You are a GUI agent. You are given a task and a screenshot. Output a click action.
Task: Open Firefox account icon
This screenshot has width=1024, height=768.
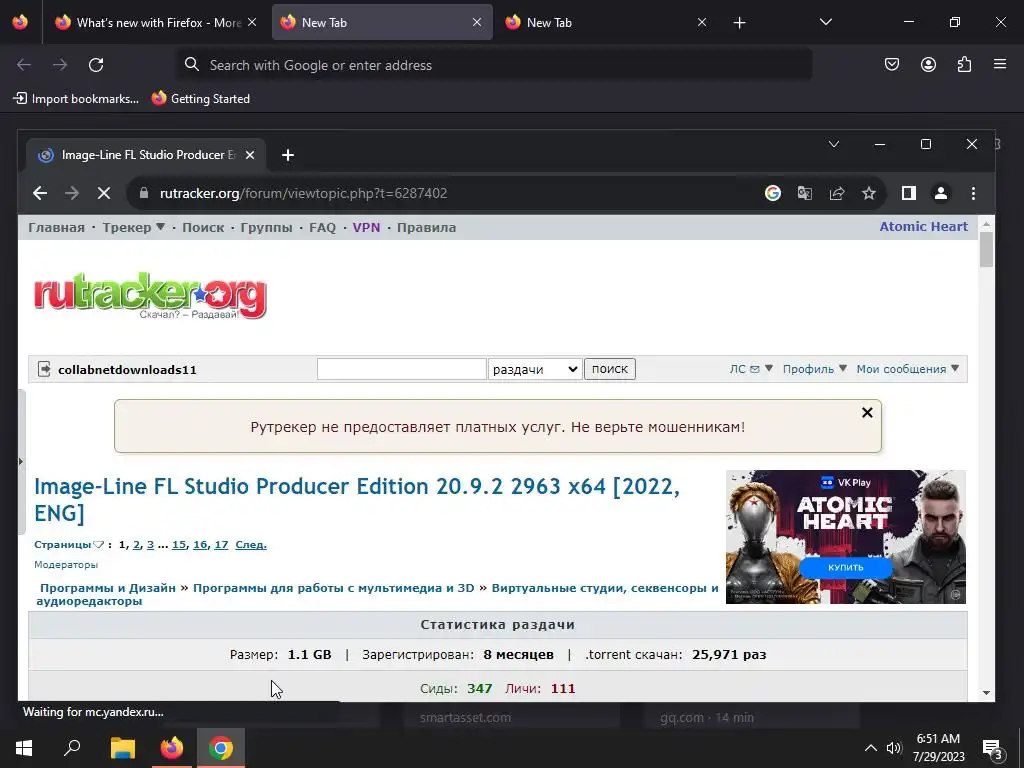tap(928, 64)
